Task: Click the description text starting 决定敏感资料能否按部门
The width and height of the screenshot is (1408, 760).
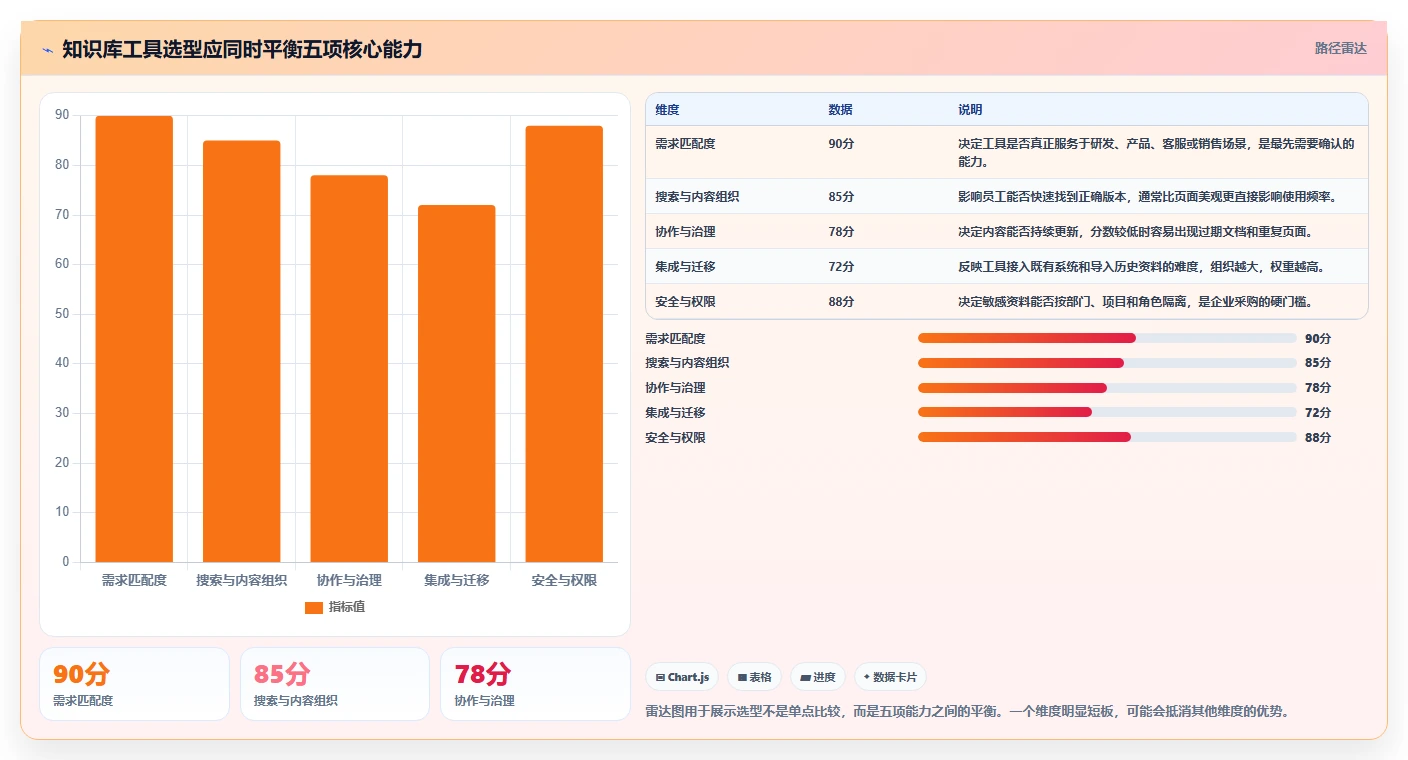Action: pyautogui.click(x=1135, y=302)
